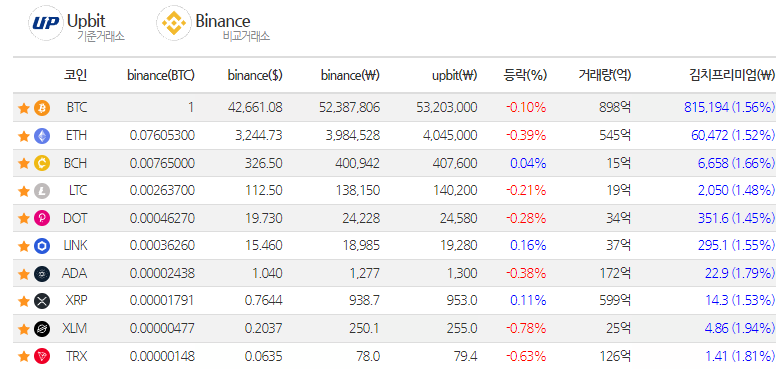This screenshot has height=379, width=783.
Task: Click the Litecoin coin icon
Action: (42, 191)
